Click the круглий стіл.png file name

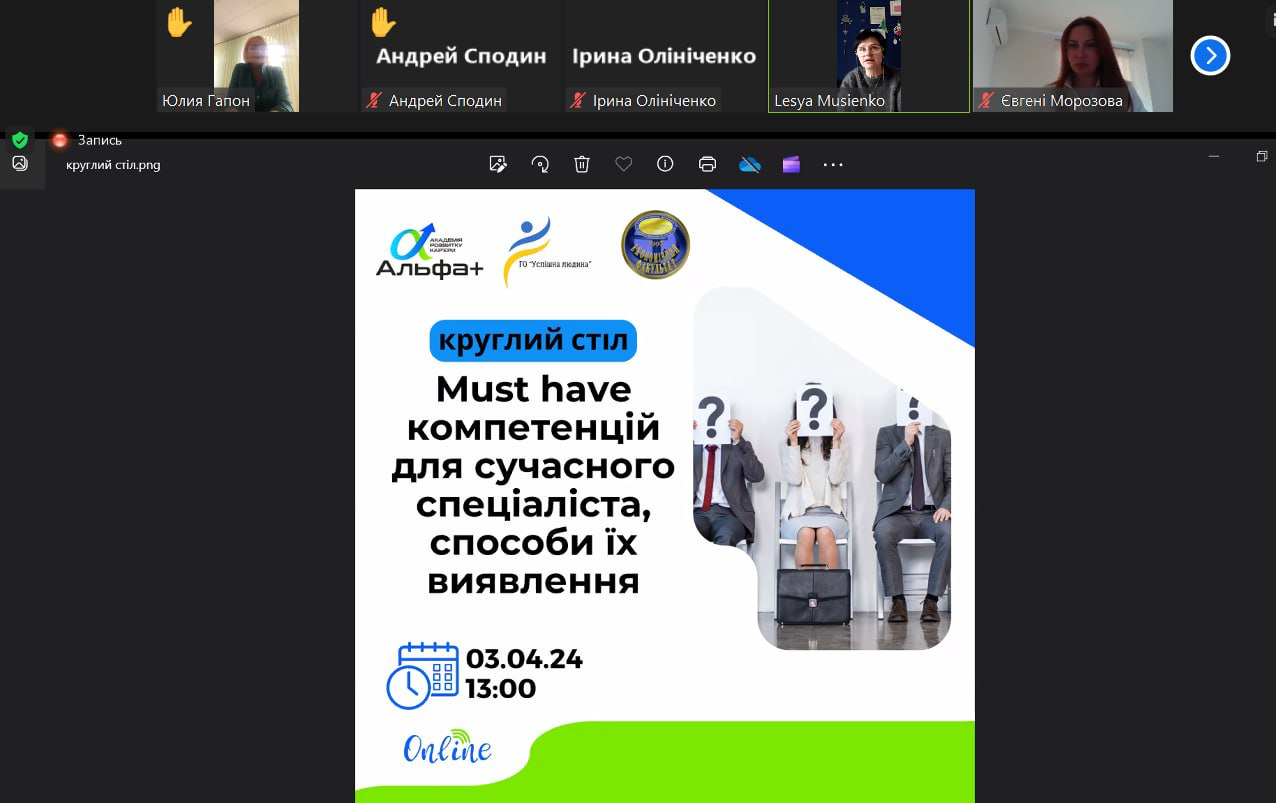[113, 165]
